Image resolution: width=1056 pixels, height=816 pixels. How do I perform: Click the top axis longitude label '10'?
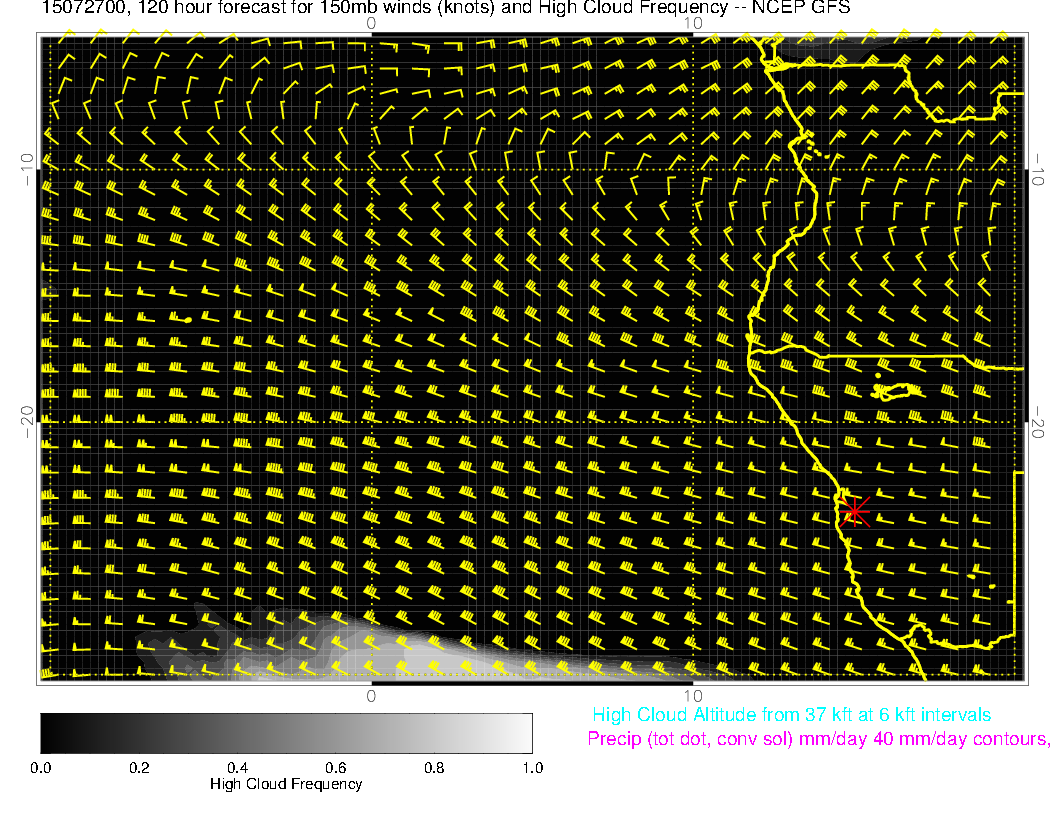point(691,23)
